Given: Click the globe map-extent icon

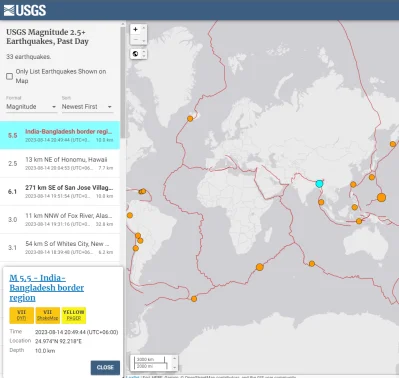Looking at the screenshot, I should pyautogui.click(x=135, y=54).
